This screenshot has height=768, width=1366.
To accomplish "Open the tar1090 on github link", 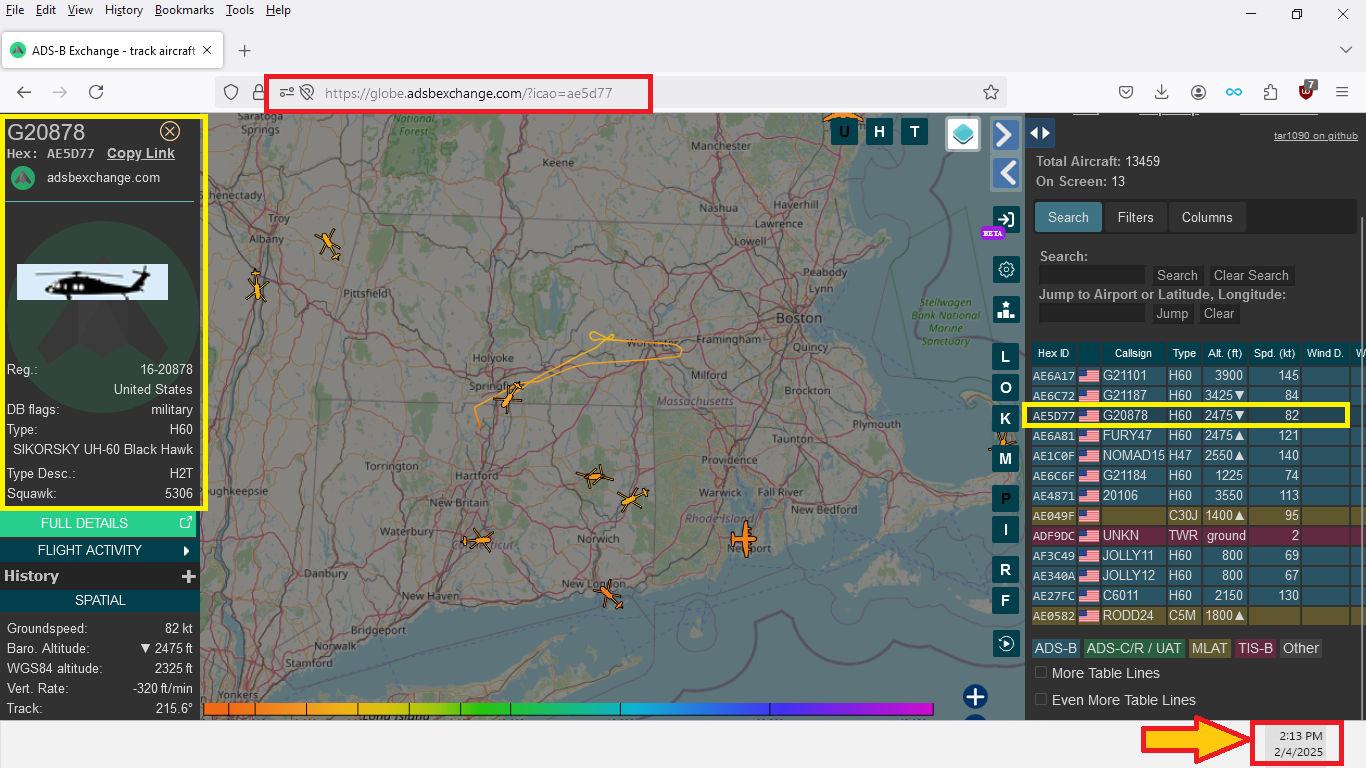I will pyautogui.click(x=1315, y=135).
